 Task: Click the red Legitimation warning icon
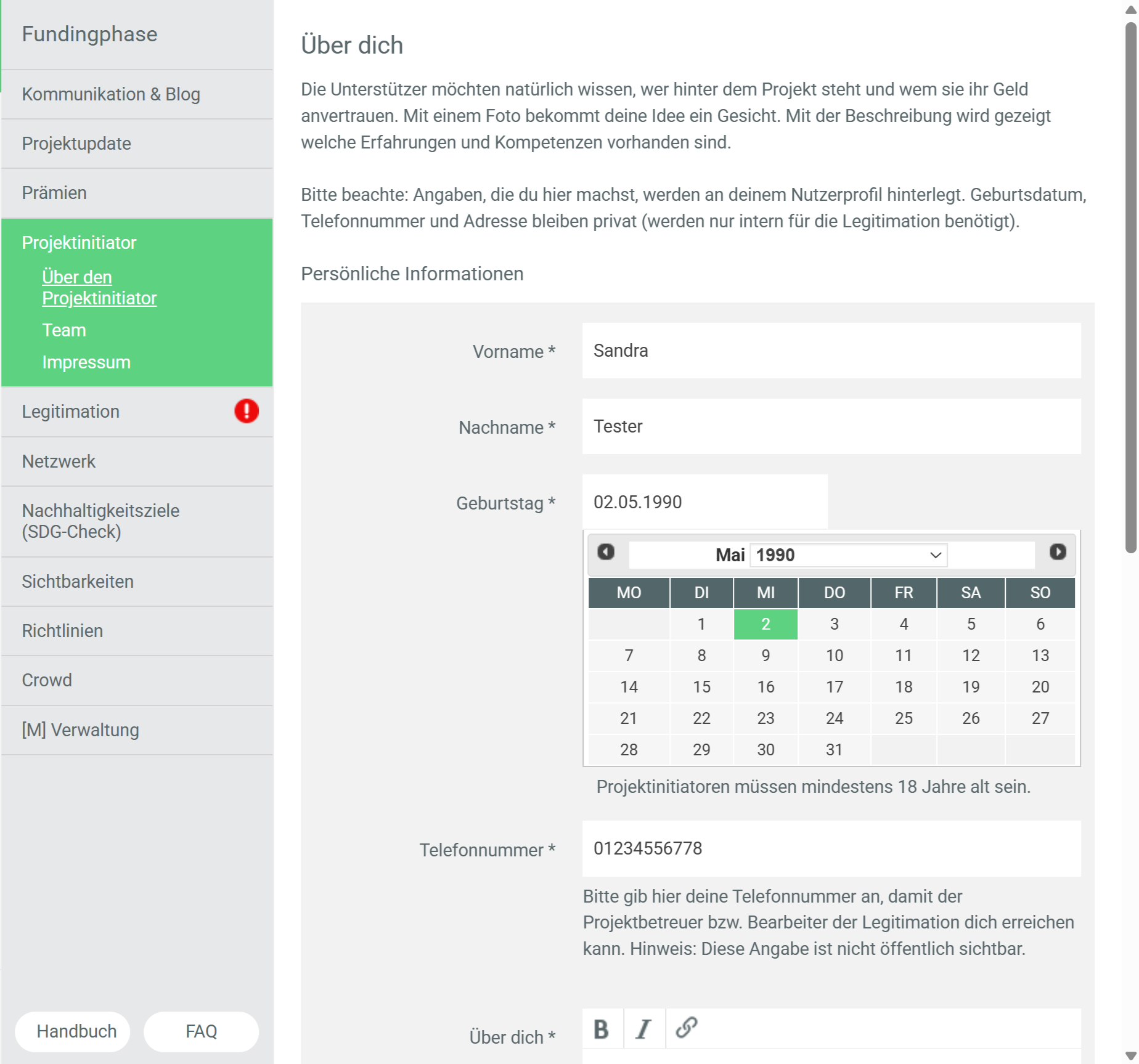coord(247,411)
